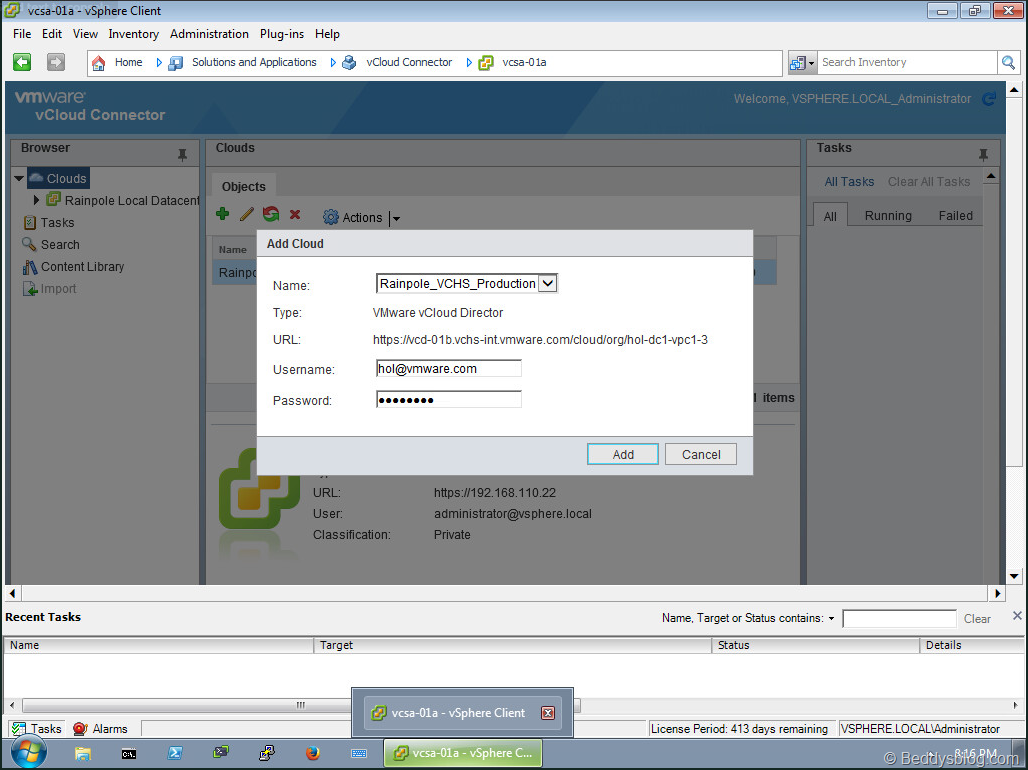The height and width of the screenshot is (770, 1028).
Task: Open the file explorer taskbar icon
Action: pyautogui.click(x=83, y=753)
